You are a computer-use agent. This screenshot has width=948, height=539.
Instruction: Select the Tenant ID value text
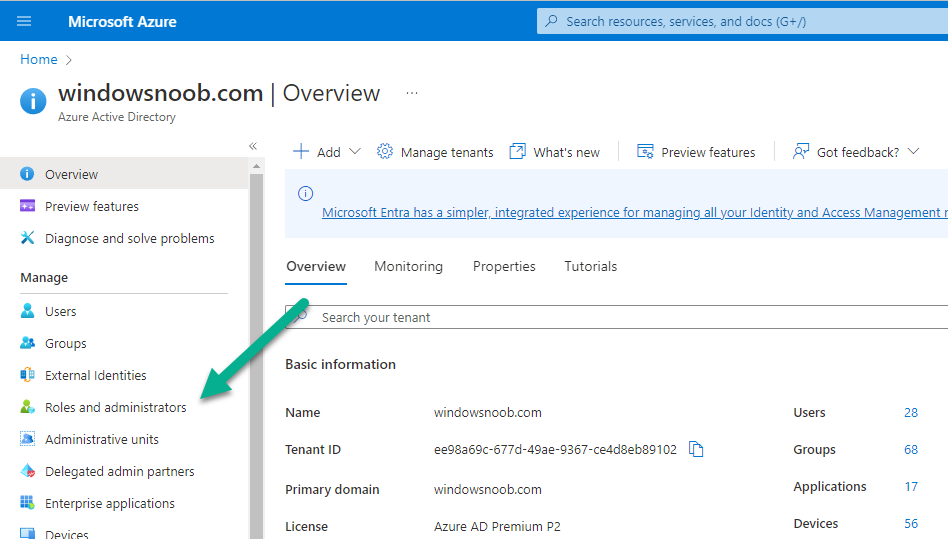click(555, 450)
